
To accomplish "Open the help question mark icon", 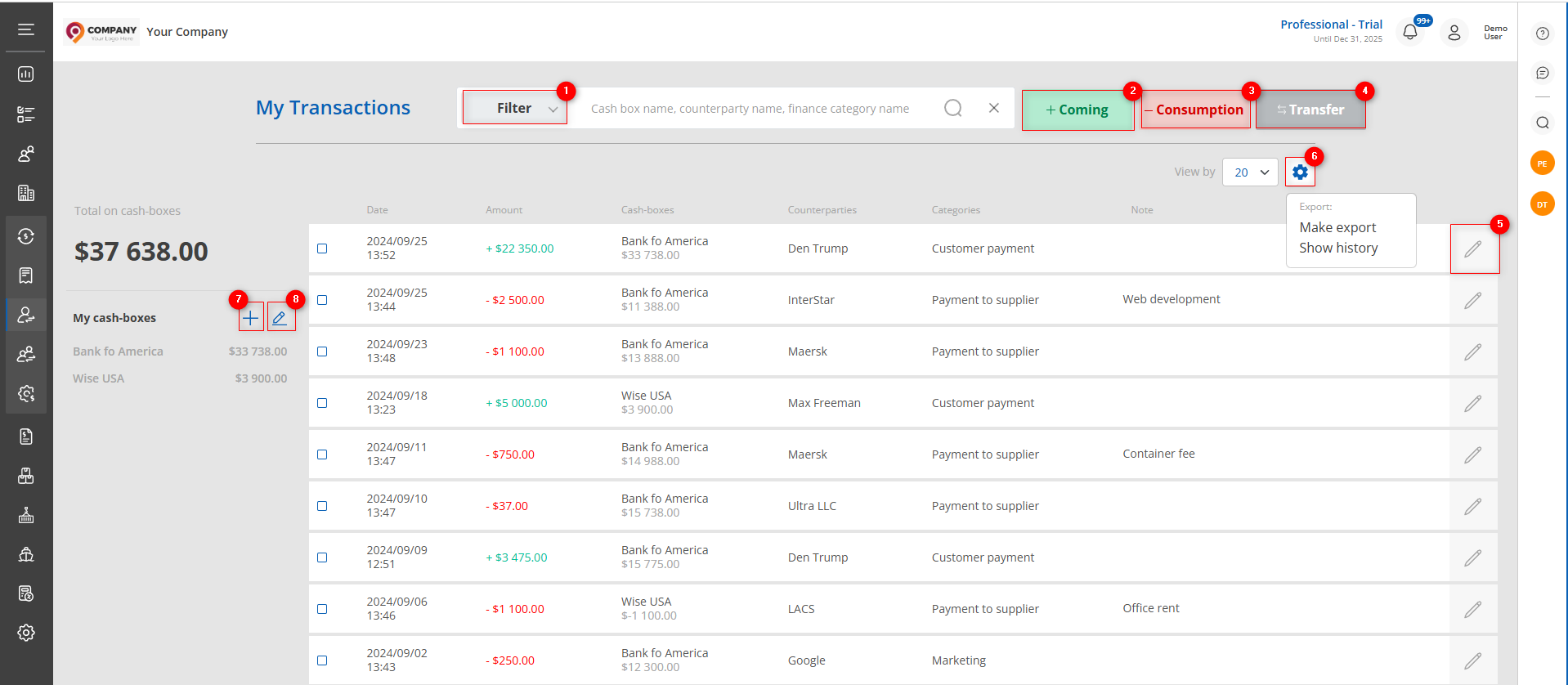I will [1543, 34].
